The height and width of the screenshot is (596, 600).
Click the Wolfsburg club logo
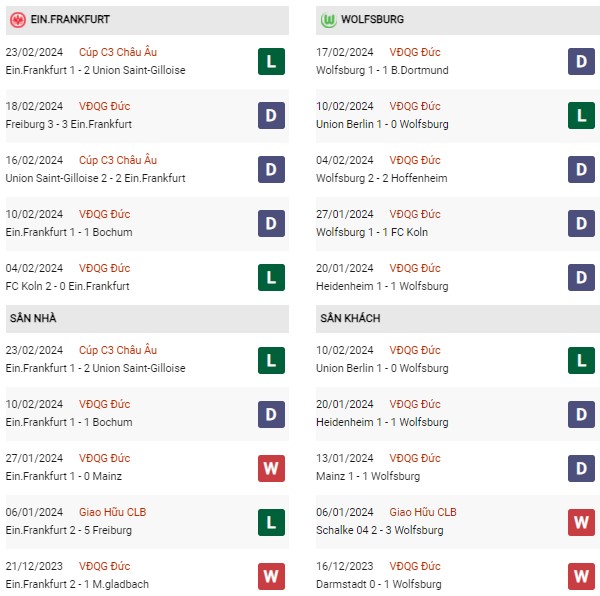(328, 20)
